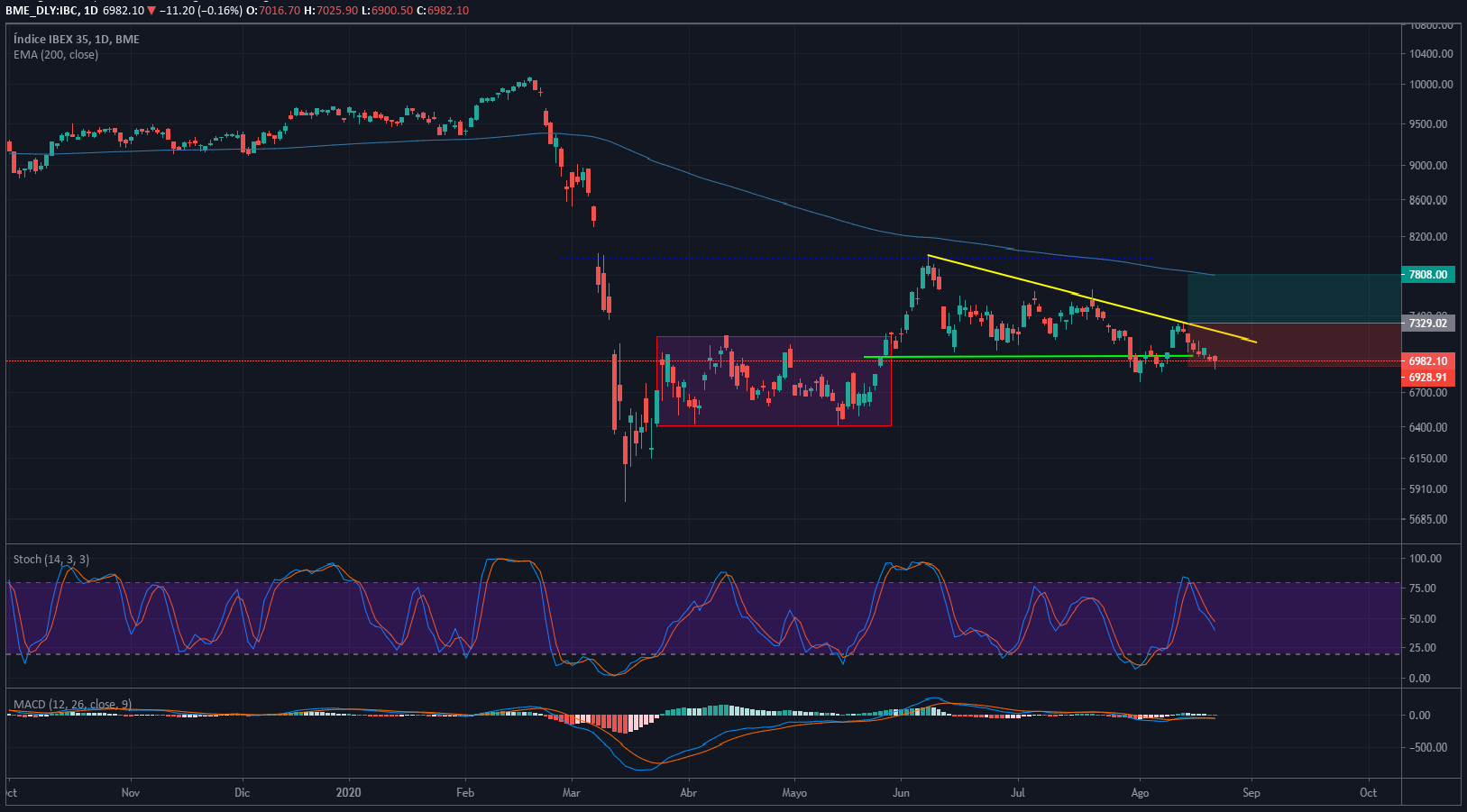This screenshot has width=1467, height=812.
Task: Click the Mayo label on time axis
Action: tap(794, 793)
